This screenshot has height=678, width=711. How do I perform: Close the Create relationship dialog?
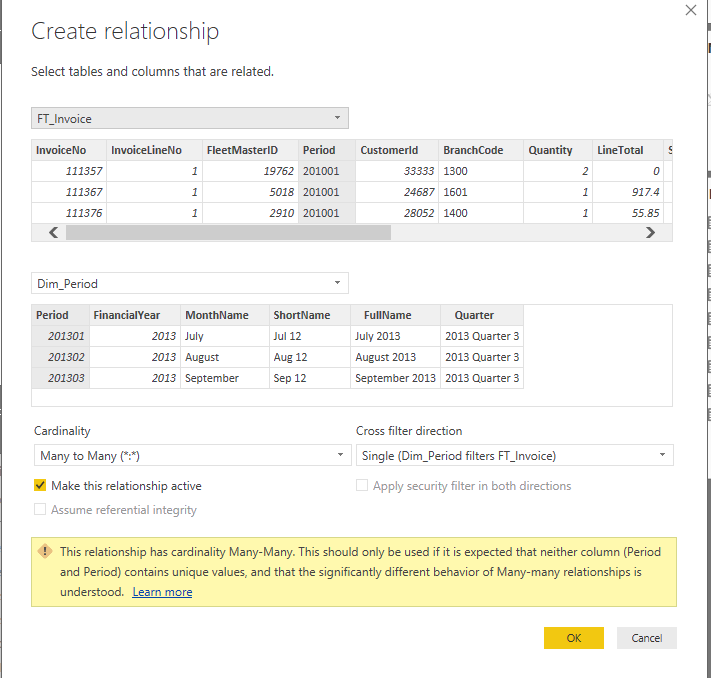(690, 10)
